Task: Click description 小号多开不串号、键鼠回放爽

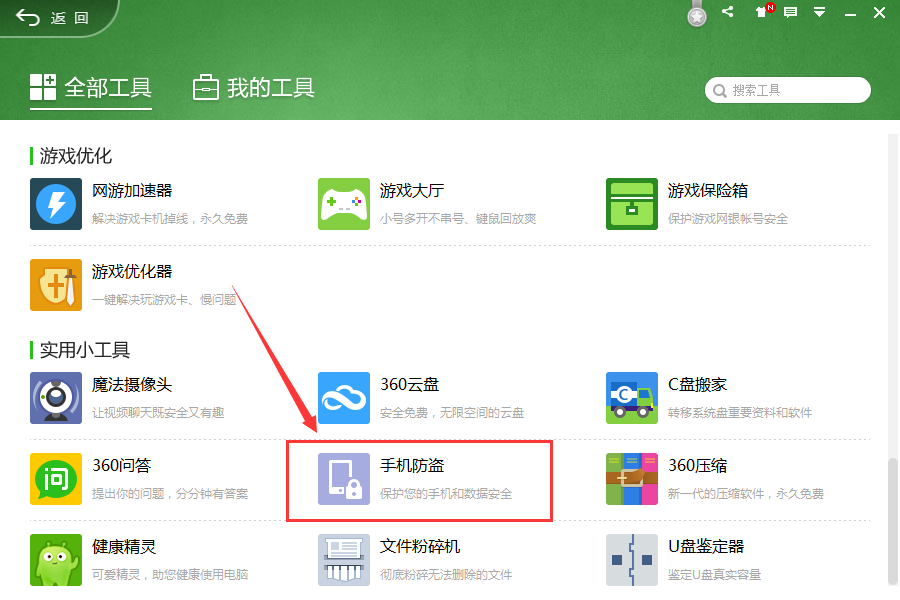Action: coord(458,219)
